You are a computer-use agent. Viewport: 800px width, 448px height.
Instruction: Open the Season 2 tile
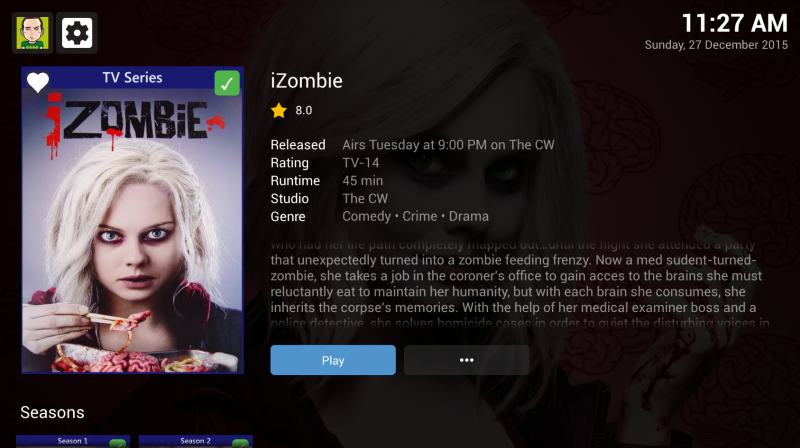tap(195, 441)
